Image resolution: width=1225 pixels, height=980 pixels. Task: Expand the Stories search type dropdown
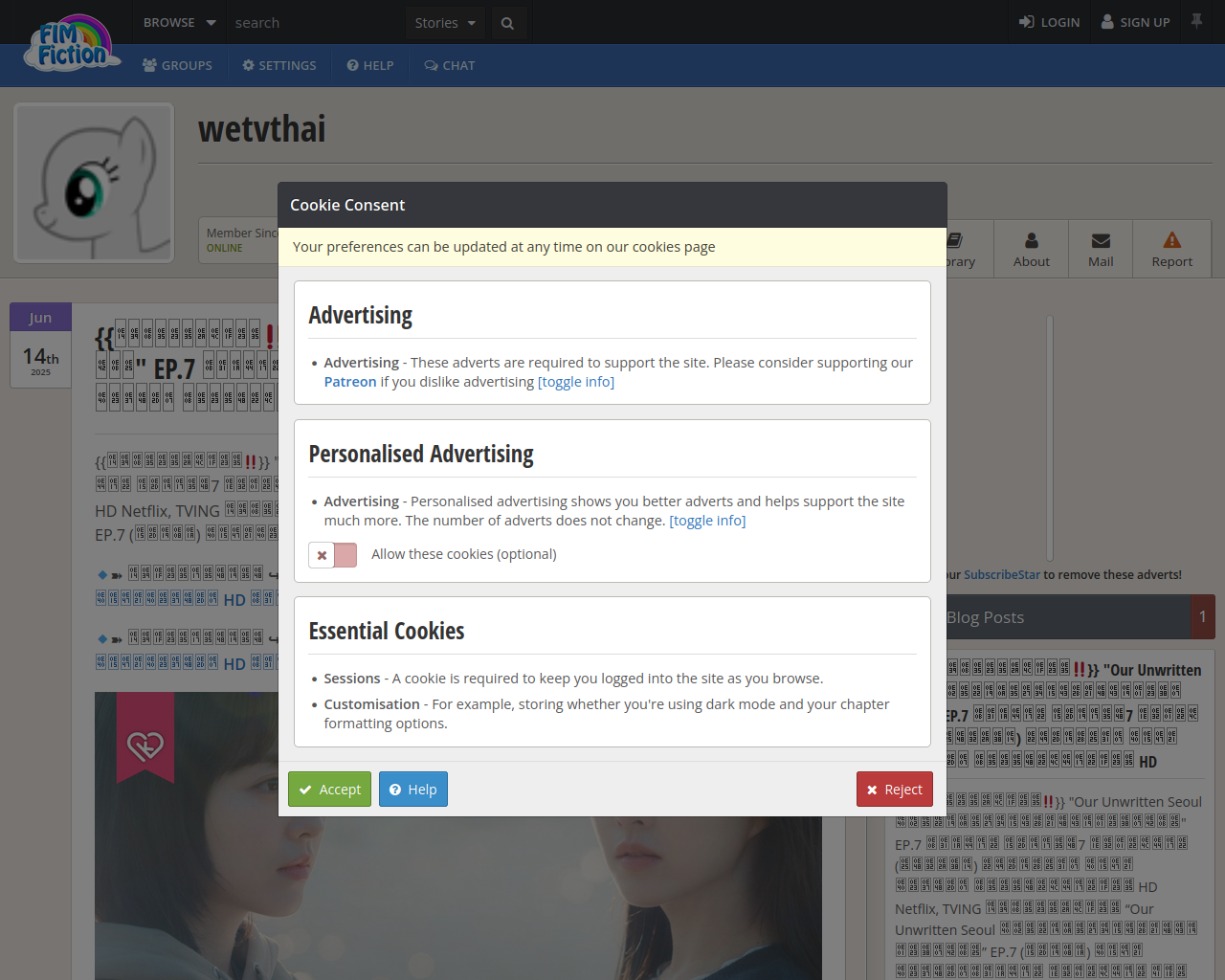(445, 22)
